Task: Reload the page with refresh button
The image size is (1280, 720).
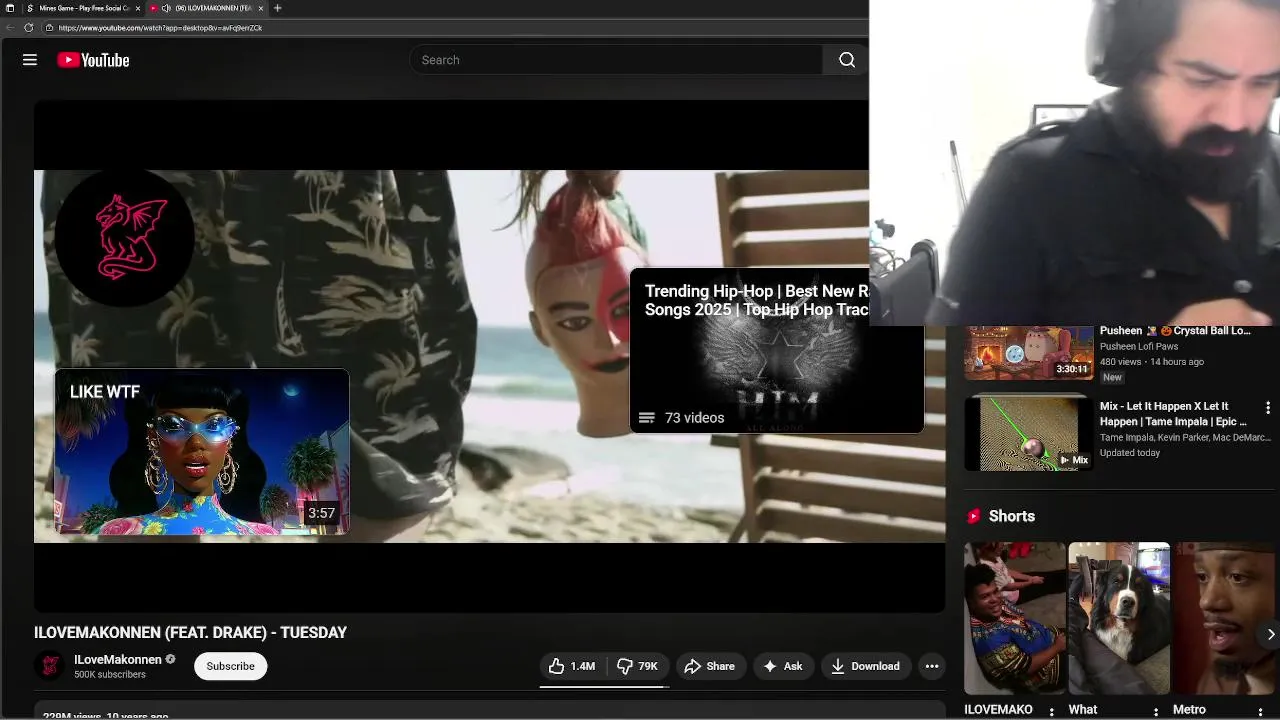Action: point(28,28)
